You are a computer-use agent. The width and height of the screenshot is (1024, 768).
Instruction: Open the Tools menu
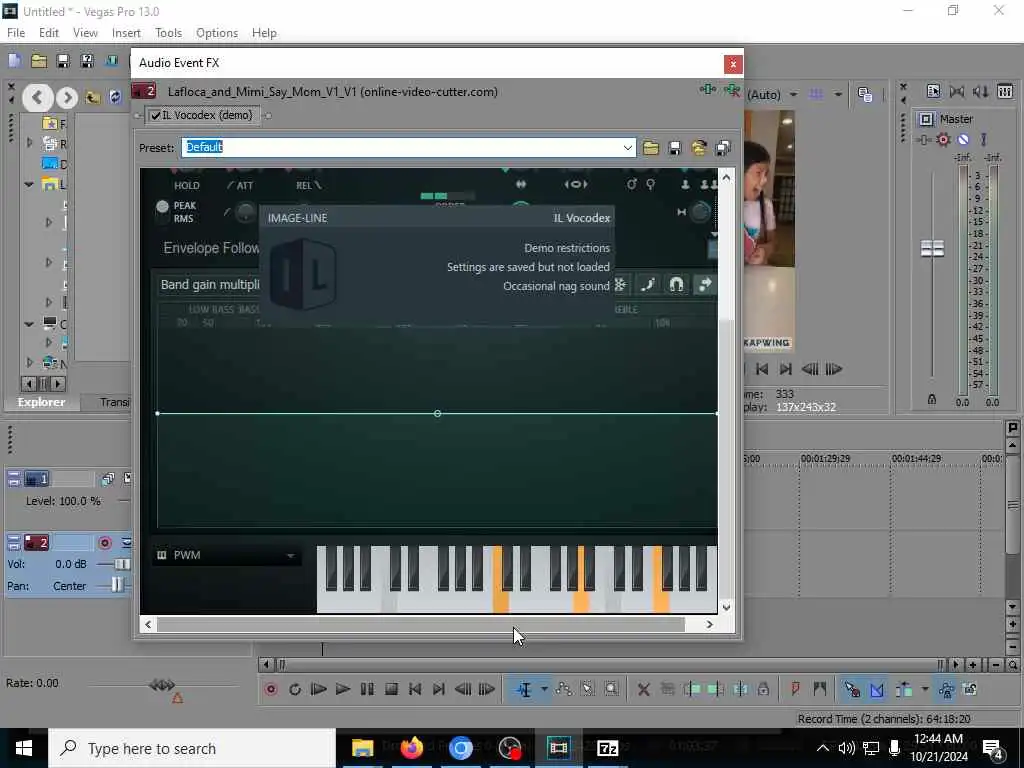pos(168,33)
